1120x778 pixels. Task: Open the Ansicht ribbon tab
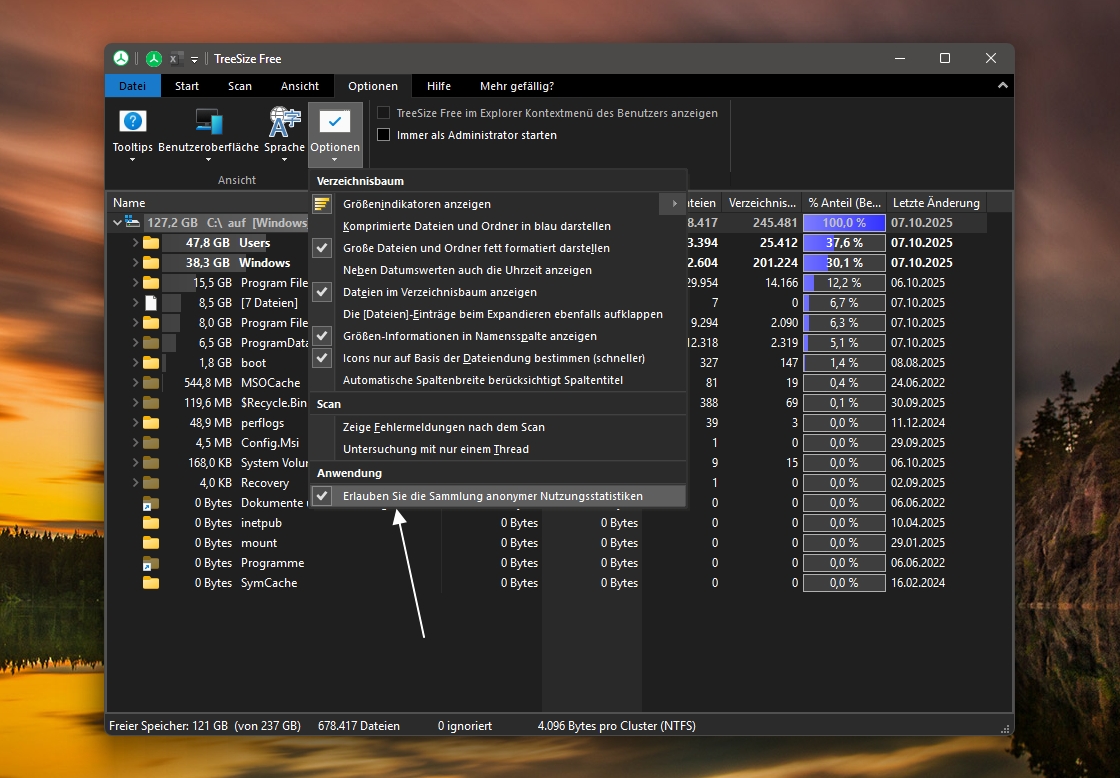point(300,86)
